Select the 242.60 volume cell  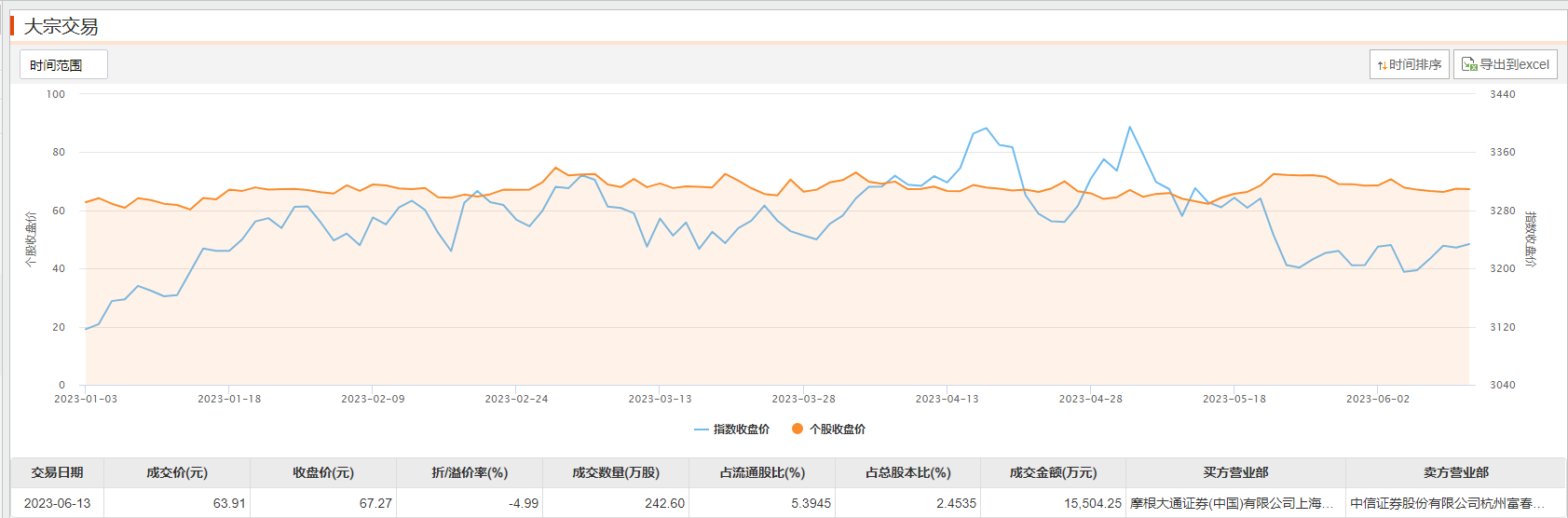click(x=616, y=503)
